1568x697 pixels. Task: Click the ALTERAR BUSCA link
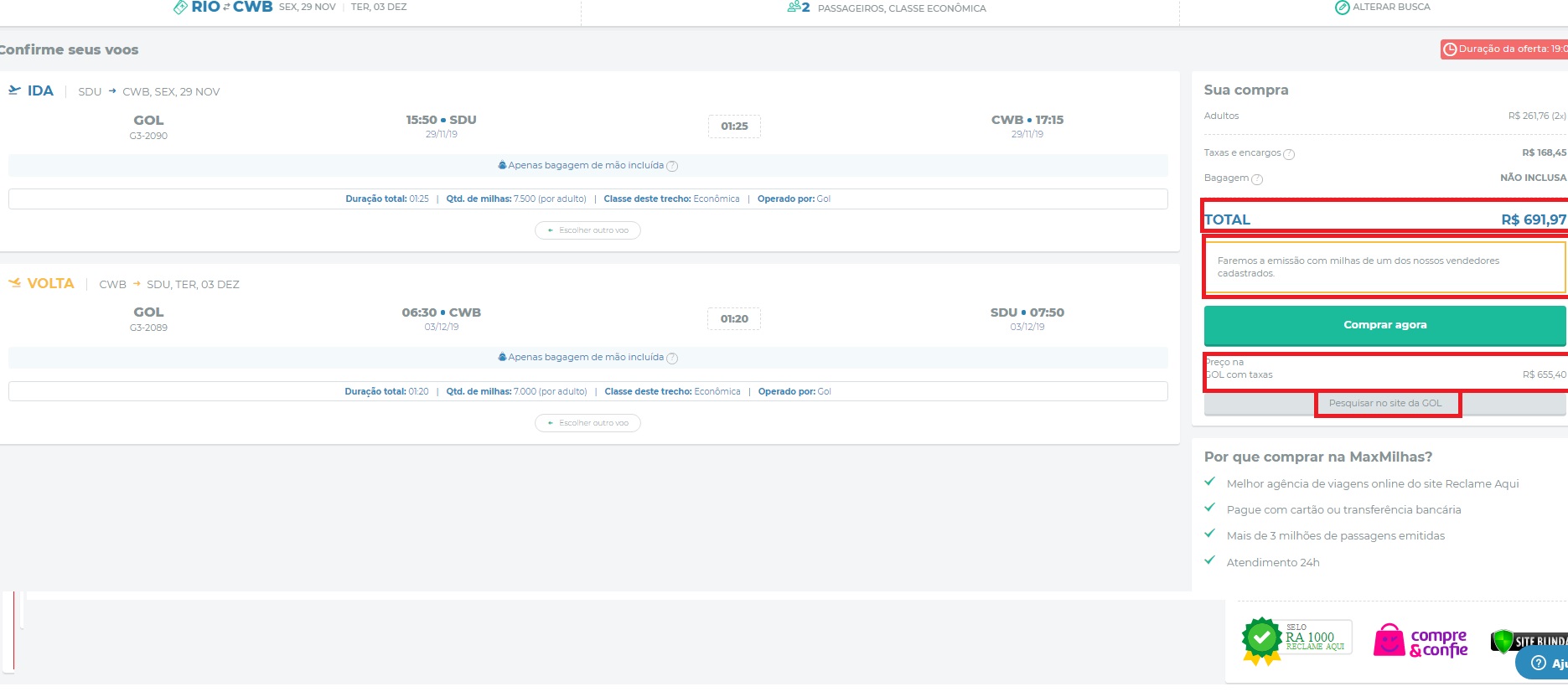pos(1391,7)
